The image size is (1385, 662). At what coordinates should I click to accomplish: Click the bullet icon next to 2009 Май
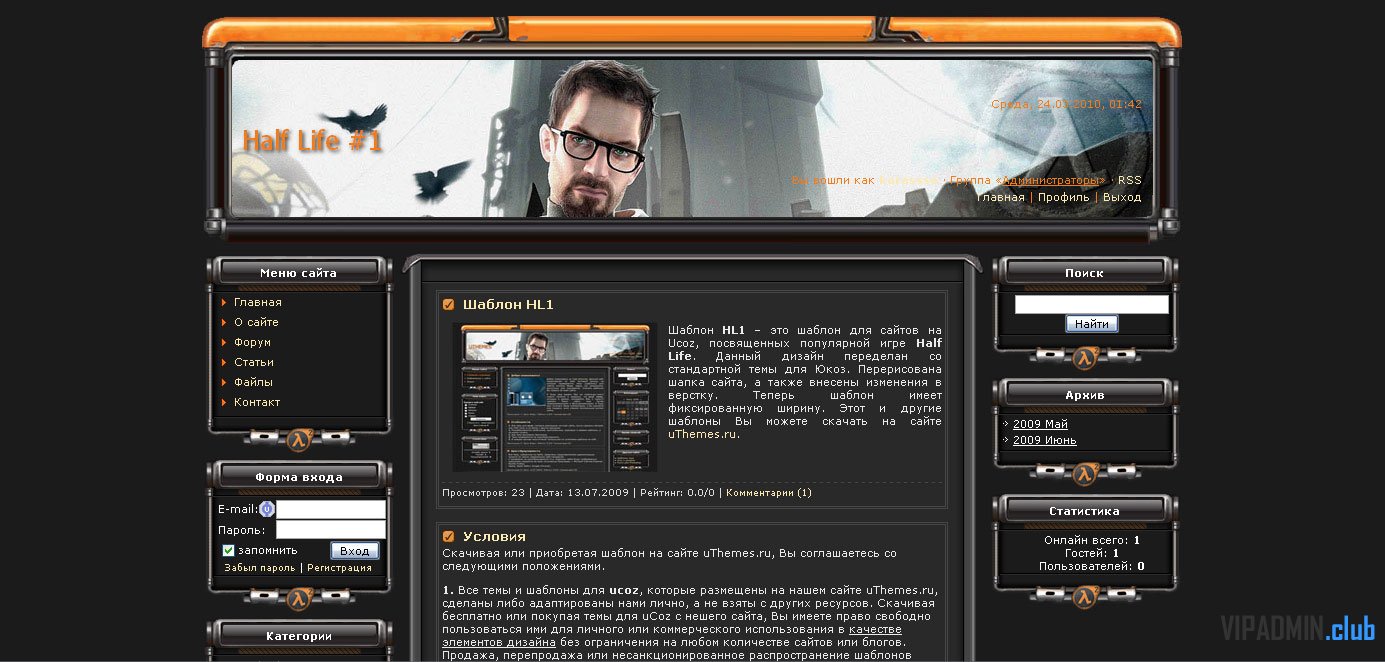(x=1006, y=424)
